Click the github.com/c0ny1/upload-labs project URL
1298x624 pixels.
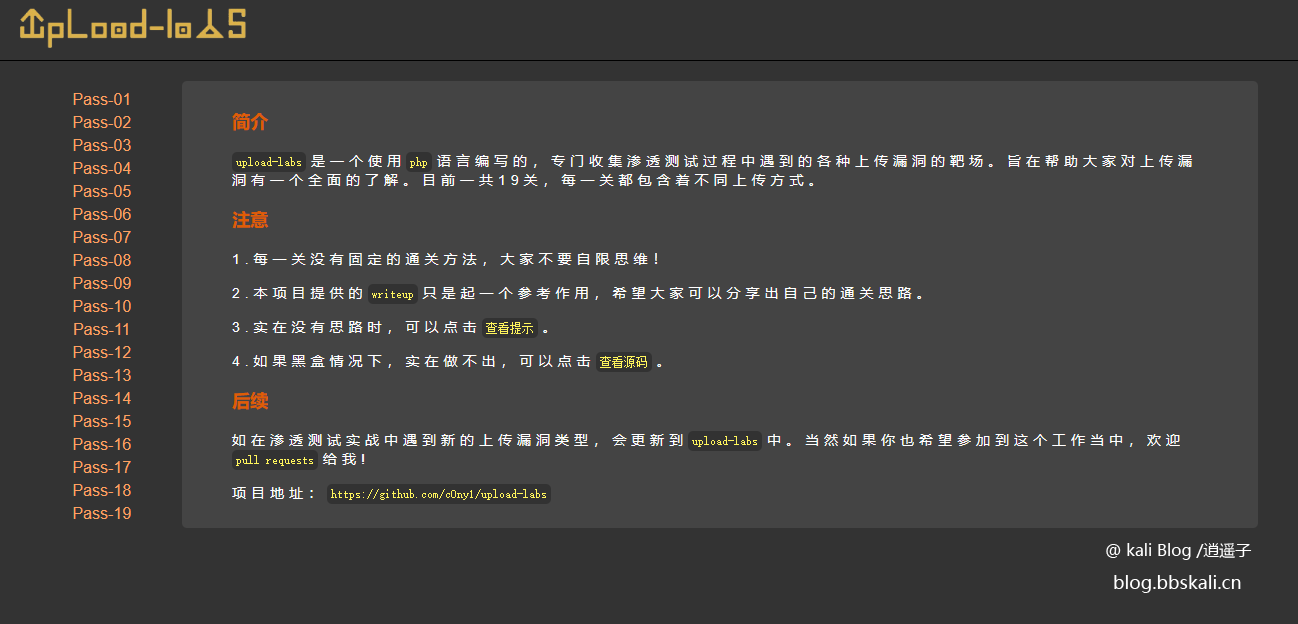pos(438,494)
